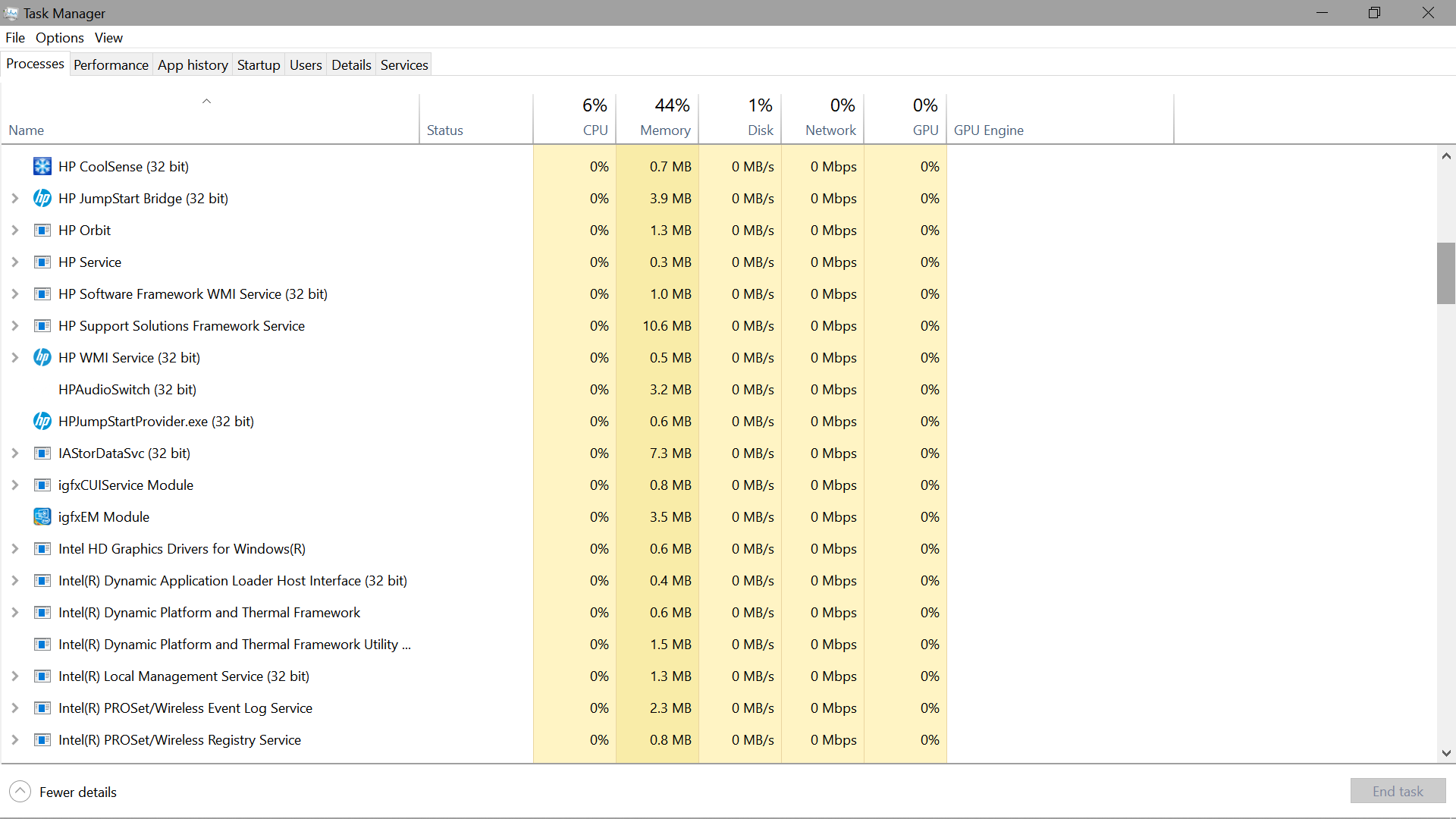Image resolution: width=1456 pixels, height=819 pixels.
Task: Sort processes by Name column
Action: click(210, 118)
